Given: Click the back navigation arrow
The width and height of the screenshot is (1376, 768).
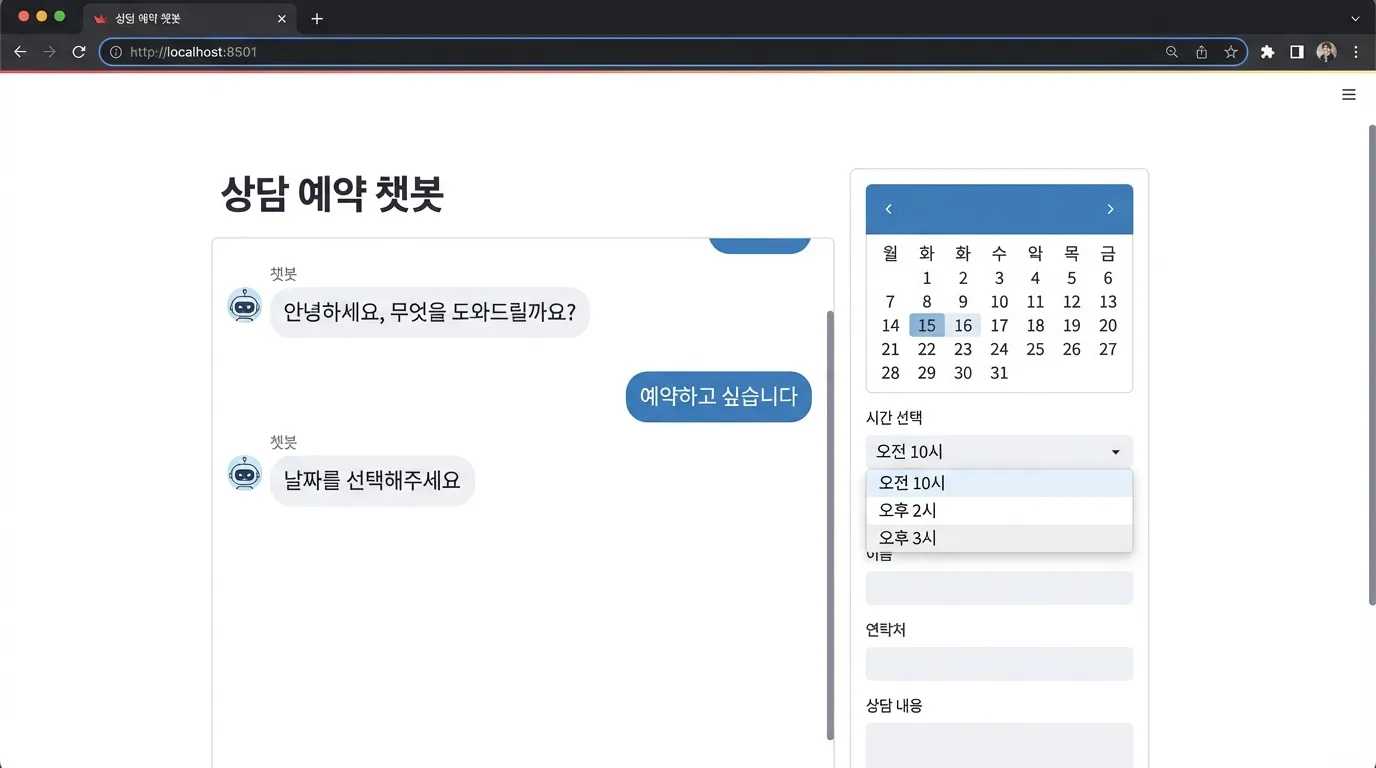Looking at the screenshot, I should click(x=20, y=51).
